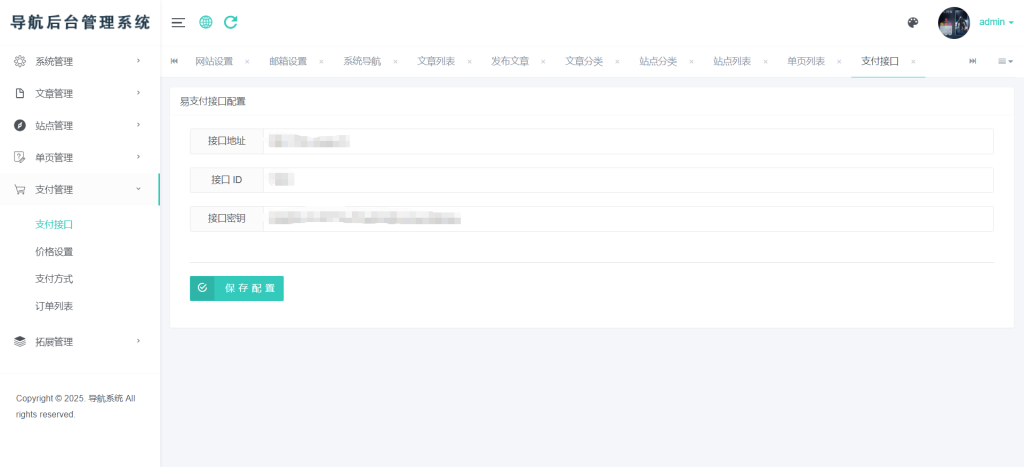Close the 网站设置 tab
Screen dimensions: 1024x467
pyautogui.click(x=247, y=62)
